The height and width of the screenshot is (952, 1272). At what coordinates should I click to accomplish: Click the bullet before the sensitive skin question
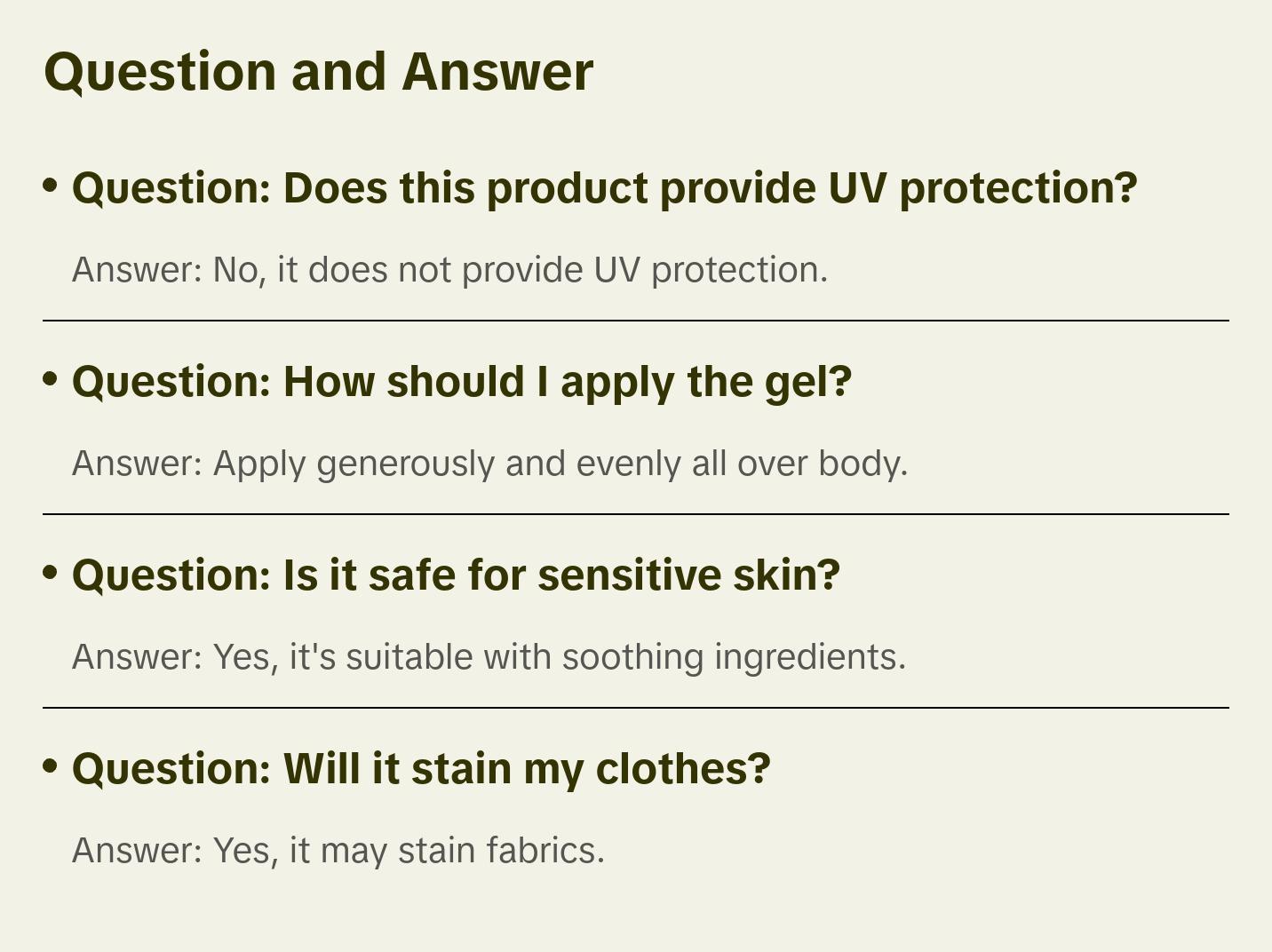click(51, 573)
